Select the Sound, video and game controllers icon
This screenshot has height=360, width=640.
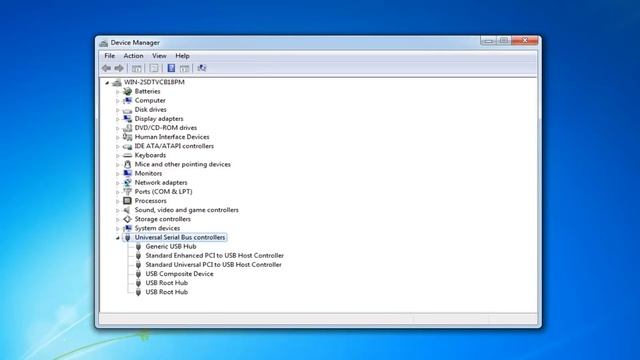pos(127,210)
